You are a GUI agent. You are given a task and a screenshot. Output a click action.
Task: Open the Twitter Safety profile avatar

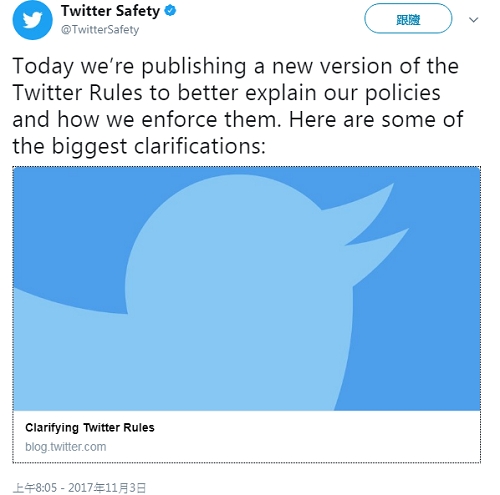point(32,20)
